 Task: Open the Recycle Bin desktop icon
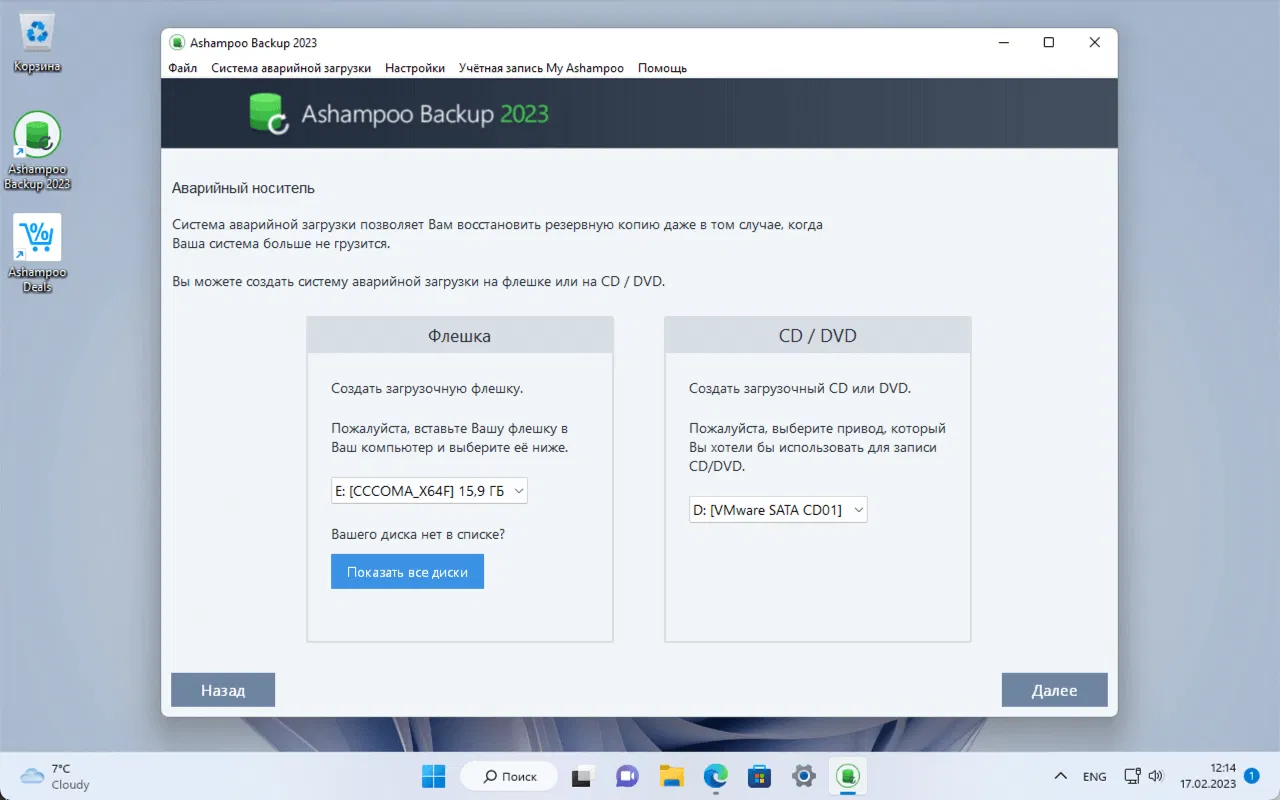point(37,44)
